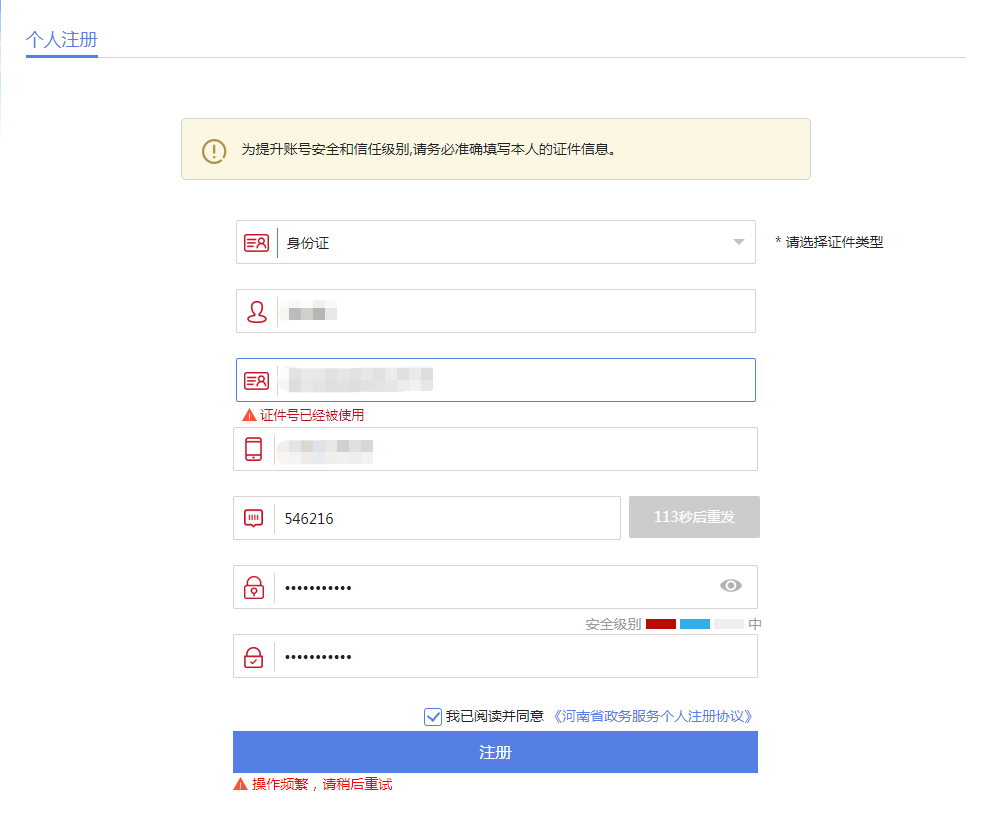Open the certificate type dropdown showing 身份证
The height and width of the screenshot is (817, 985).
click(495, 242)
